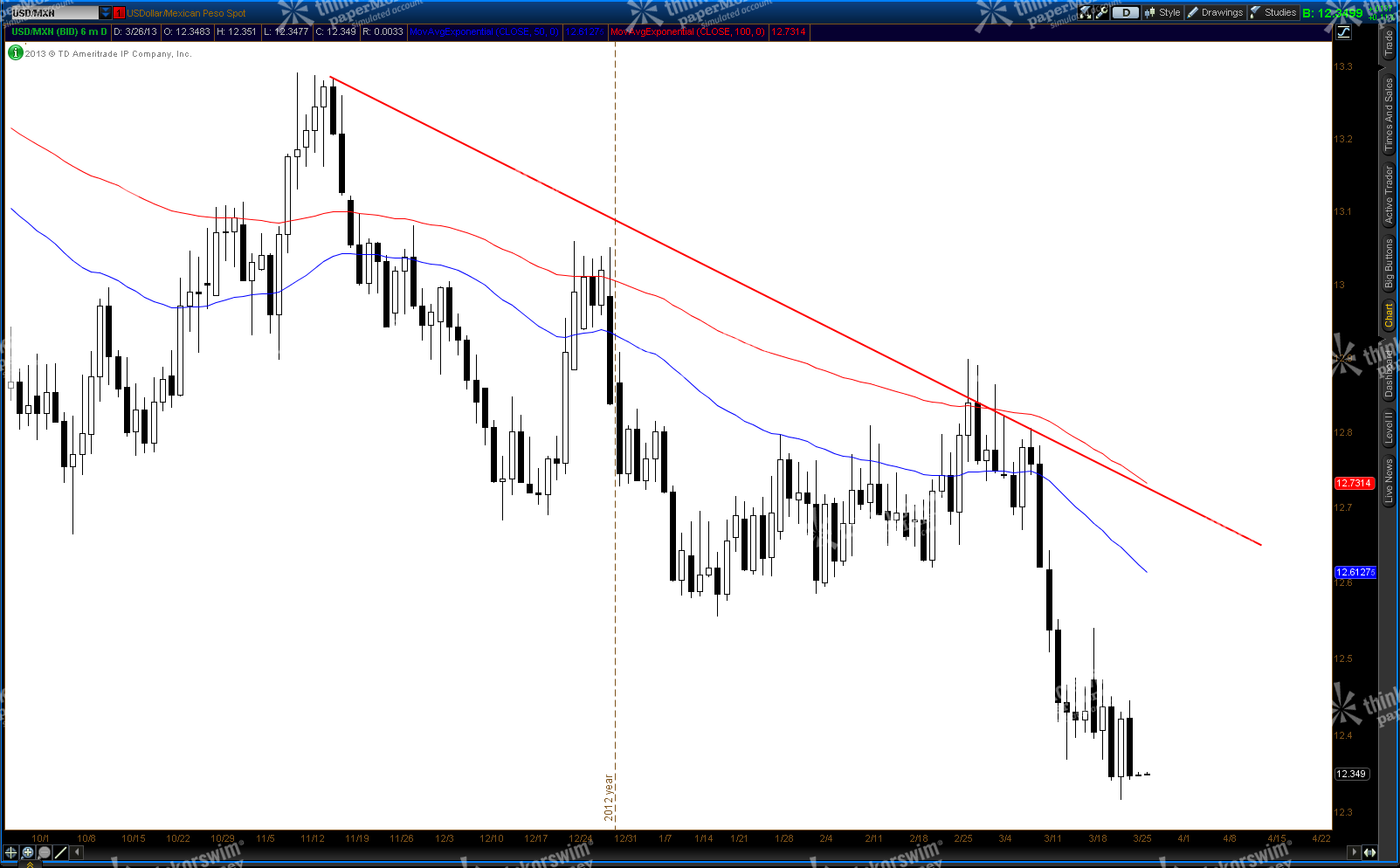
Task: Click the green chart info icon
Action: coord(16,53)
